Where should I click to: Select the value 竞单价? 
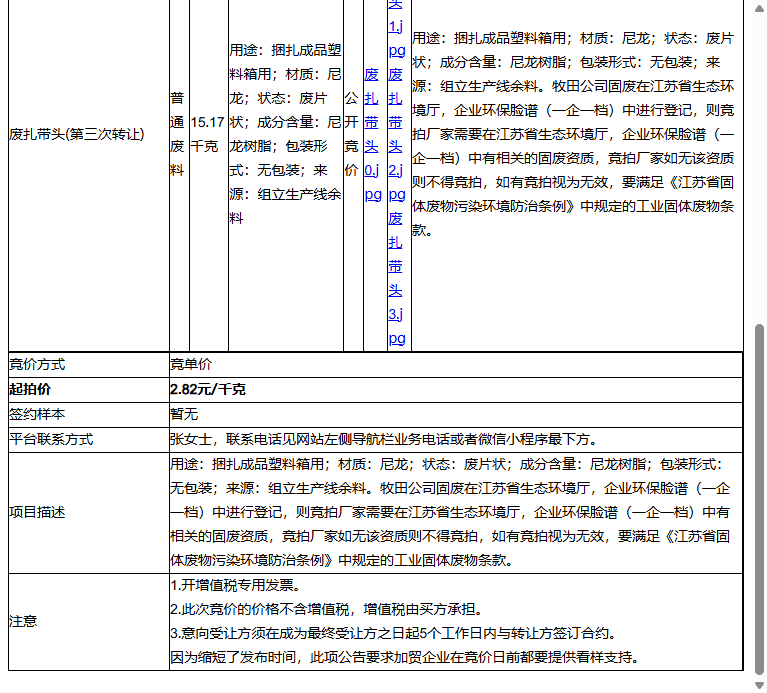point(191,364)
